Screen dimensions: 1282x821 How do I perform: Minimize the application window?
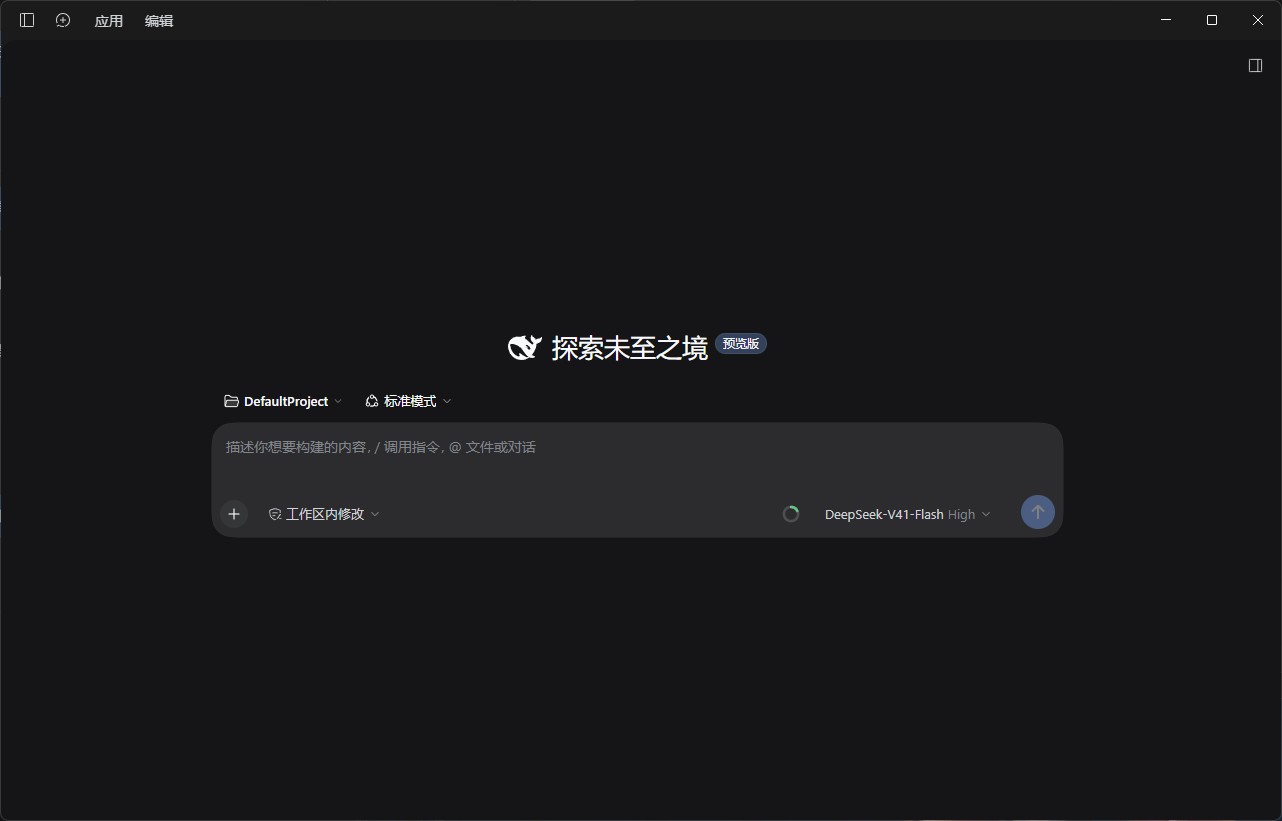point(1166,20)
